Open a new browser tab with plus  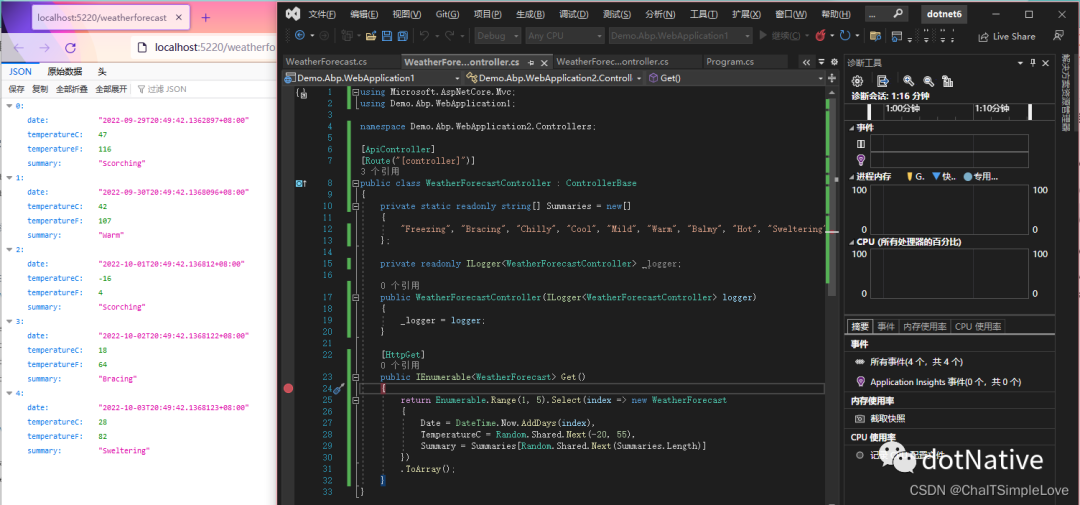tap(205, 17)
